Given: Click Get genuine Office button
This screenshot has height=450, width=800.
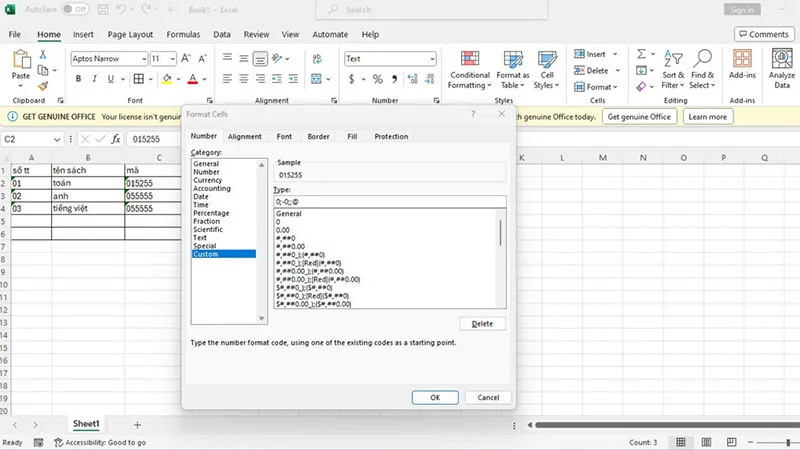Looking at the screenshot, I should (x=639, y=117).
